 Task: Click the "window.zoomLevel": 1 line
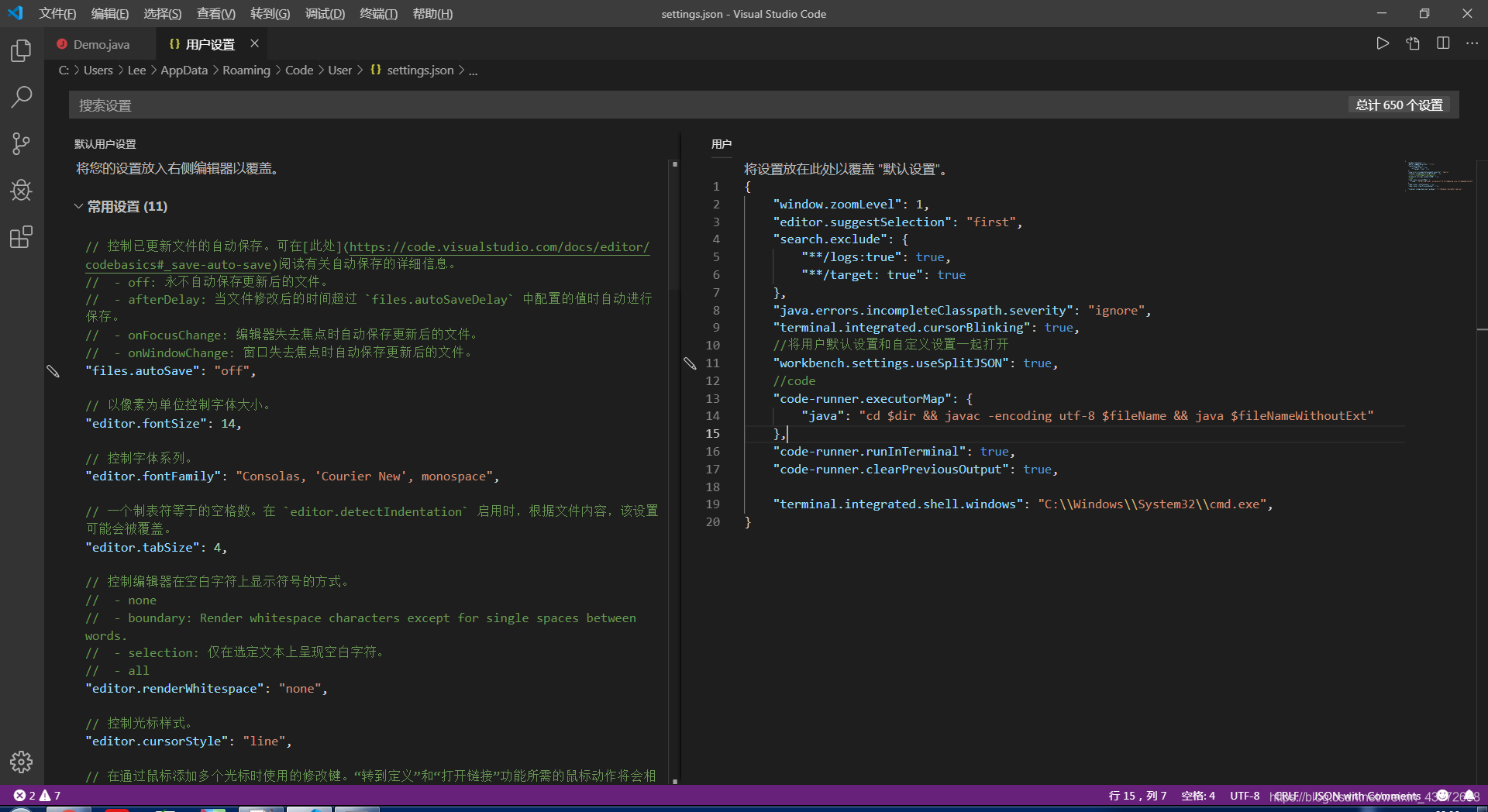(851, 205)
